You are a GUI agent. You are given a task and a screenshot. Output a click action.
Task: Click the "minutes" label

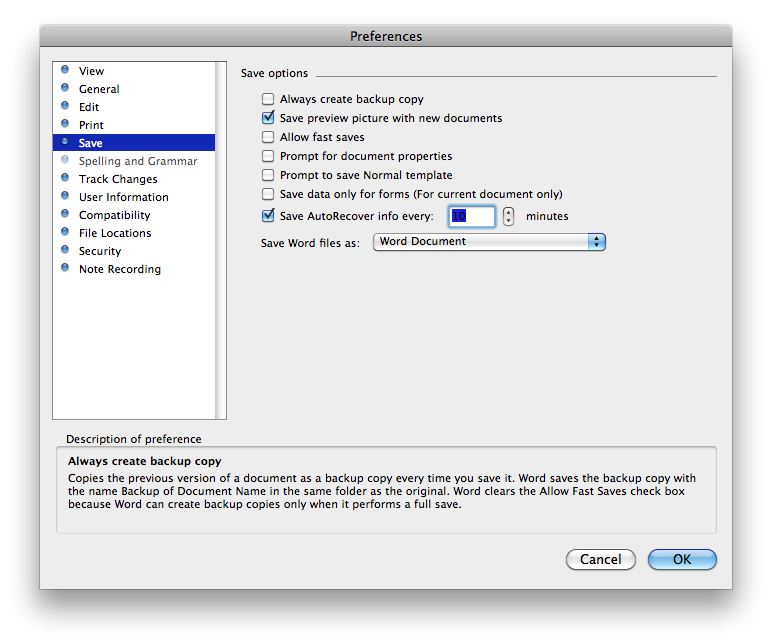[547, 216]
